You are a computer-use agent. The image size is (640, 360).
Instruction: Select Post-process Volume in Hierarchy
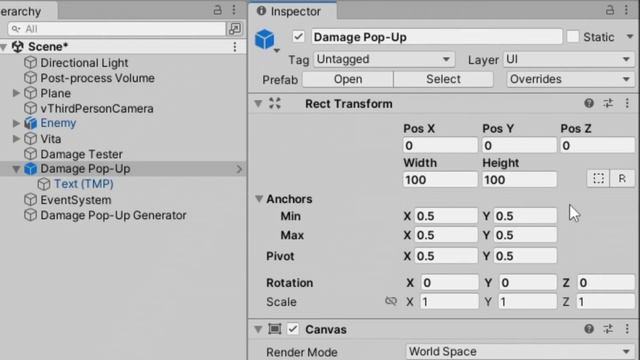click(x=97, y=78)
